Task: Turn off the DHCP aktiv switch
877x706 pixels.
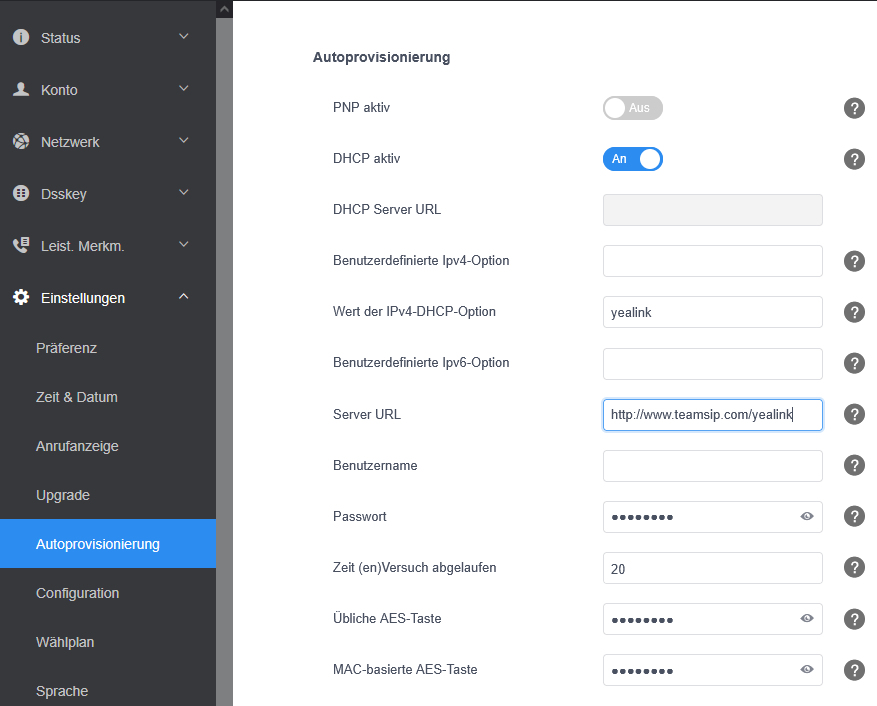Action: pos(632,159)
